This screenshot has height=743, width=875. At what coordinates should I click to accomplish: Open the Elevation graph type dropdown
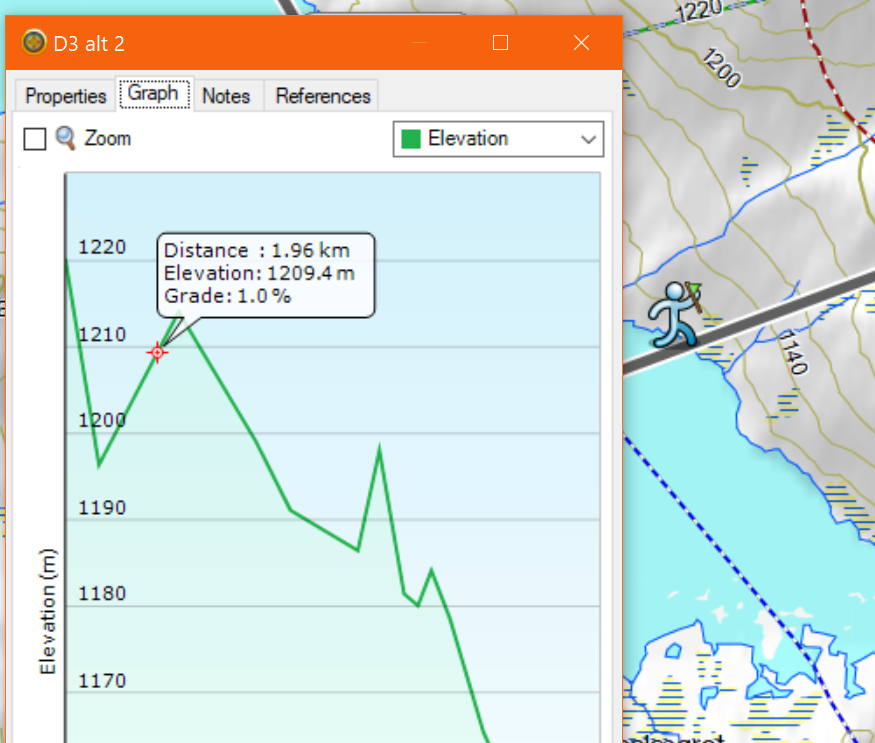tap(498, 139)
